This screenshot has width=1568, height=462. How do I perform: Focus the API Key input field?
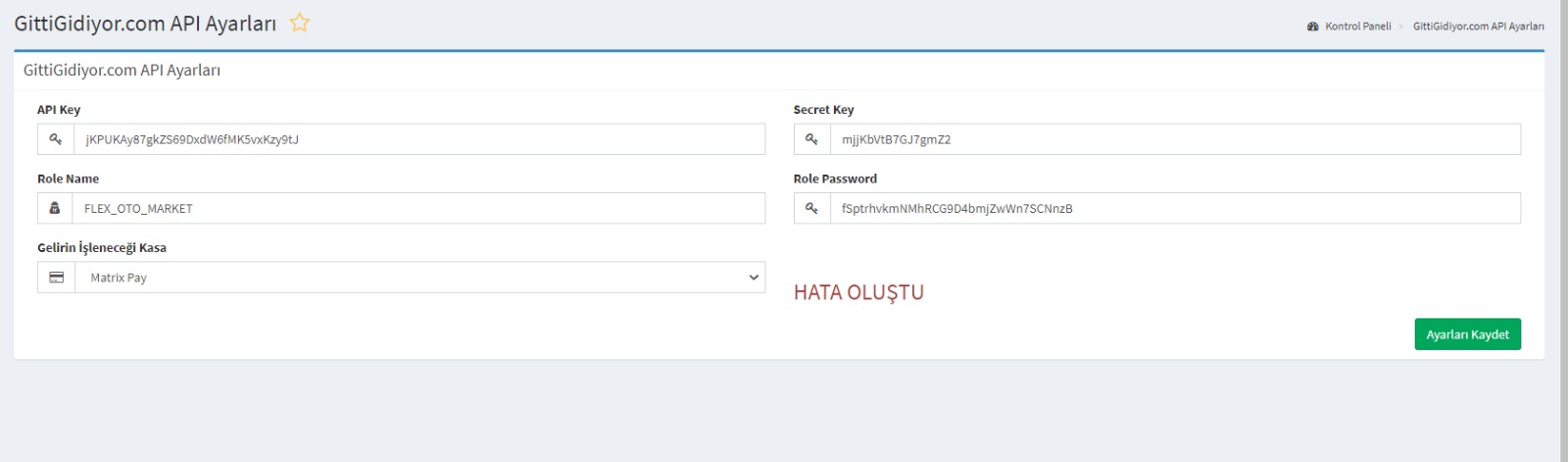[418, 139]
